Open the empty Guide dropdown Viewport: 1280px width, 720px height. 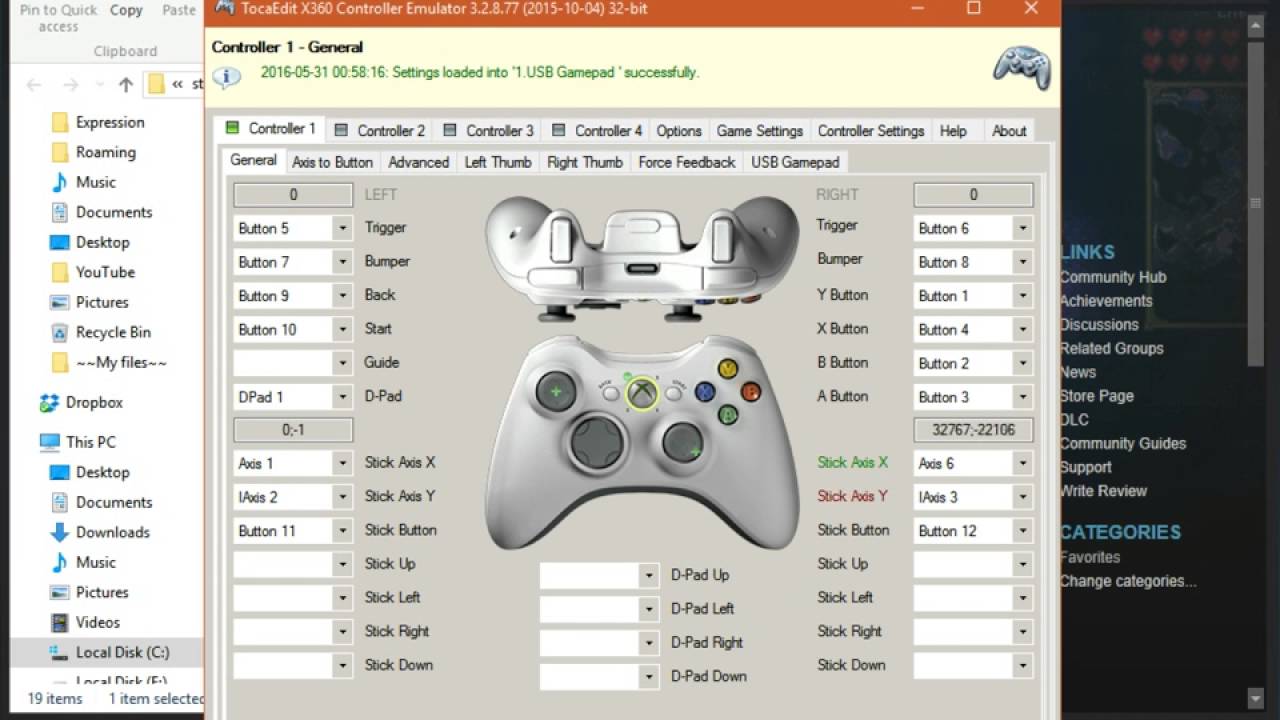pos(342,363)
